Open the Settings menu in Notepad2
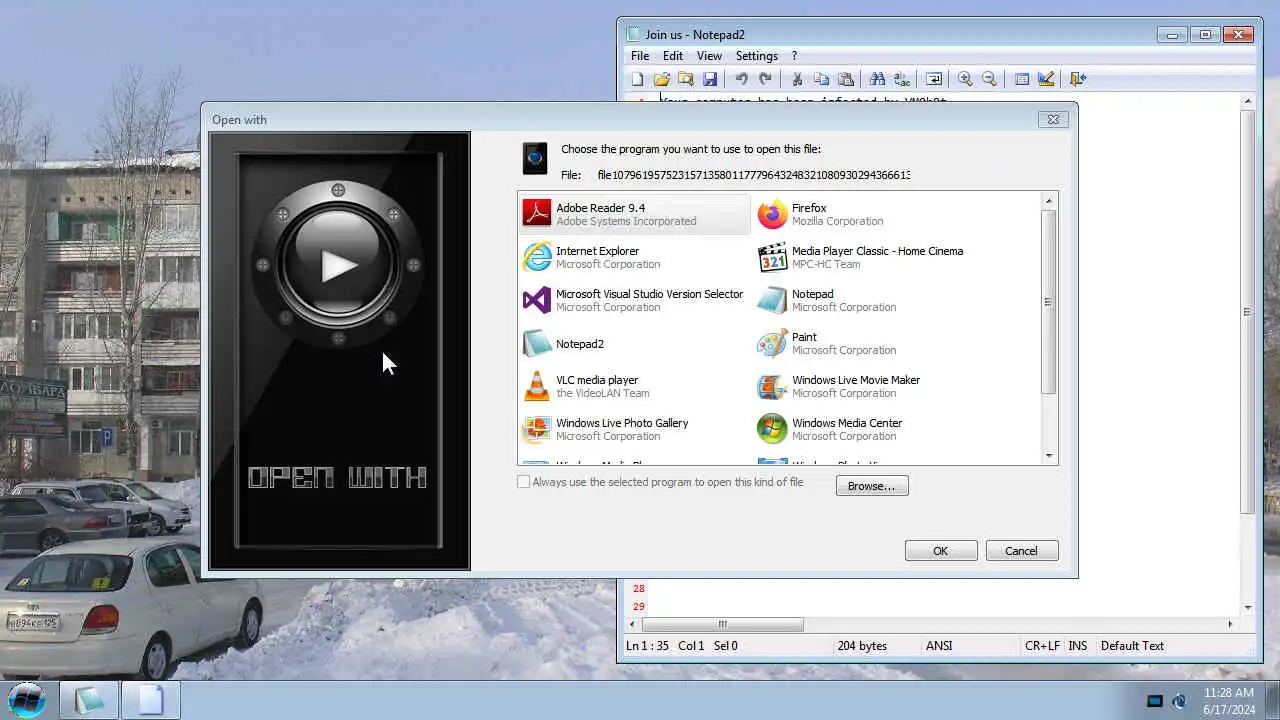 (x=757, y=56)
